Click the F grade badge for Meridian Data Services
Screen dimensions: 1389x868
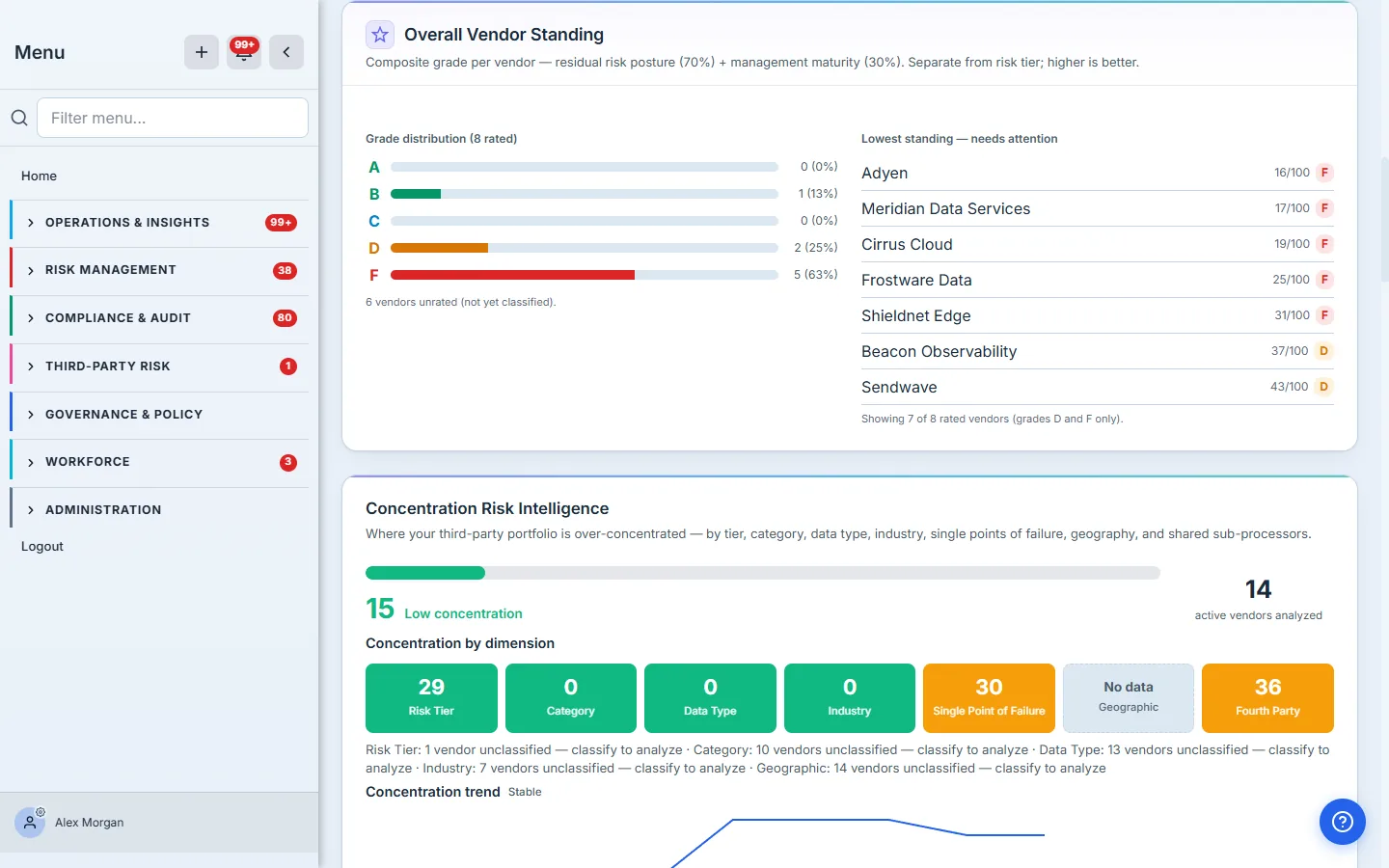click(x=1324, y=208)
